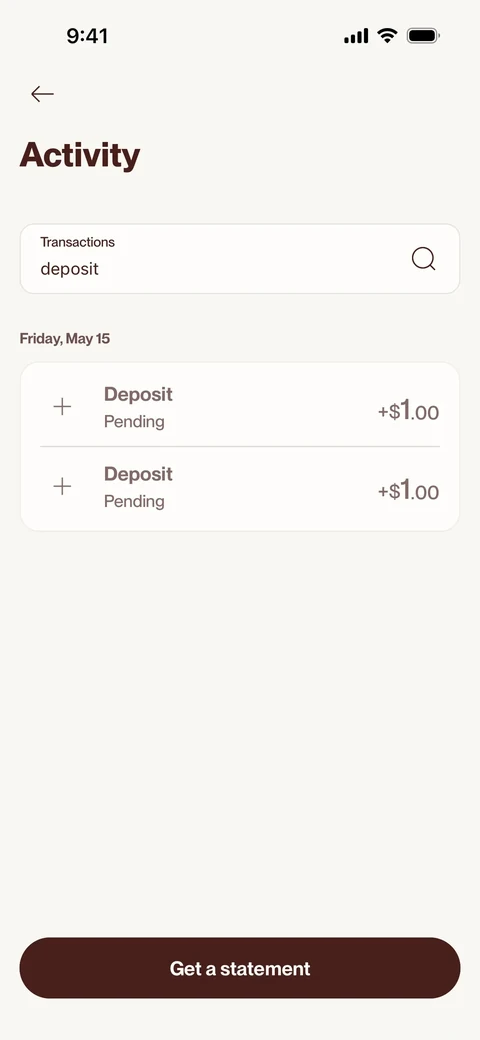This screenshot has height=1040, width=480.
Task: Select the first +$1.00 amount
Action: click(x=408, y=411)
